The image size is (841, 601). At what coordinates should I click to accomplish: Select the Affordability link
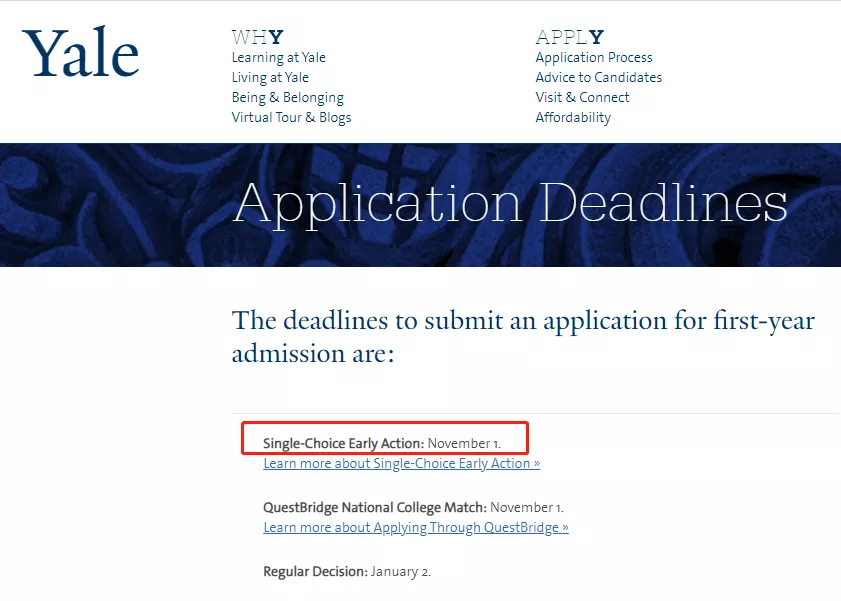[x=573, y=118]
